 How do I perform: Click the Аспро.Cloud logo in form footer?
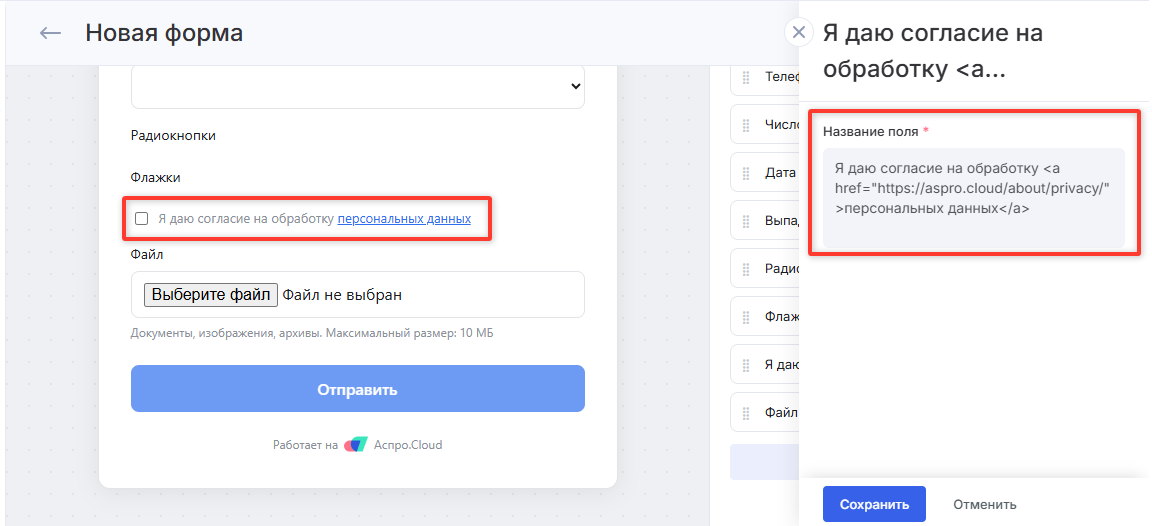(356, 444)
